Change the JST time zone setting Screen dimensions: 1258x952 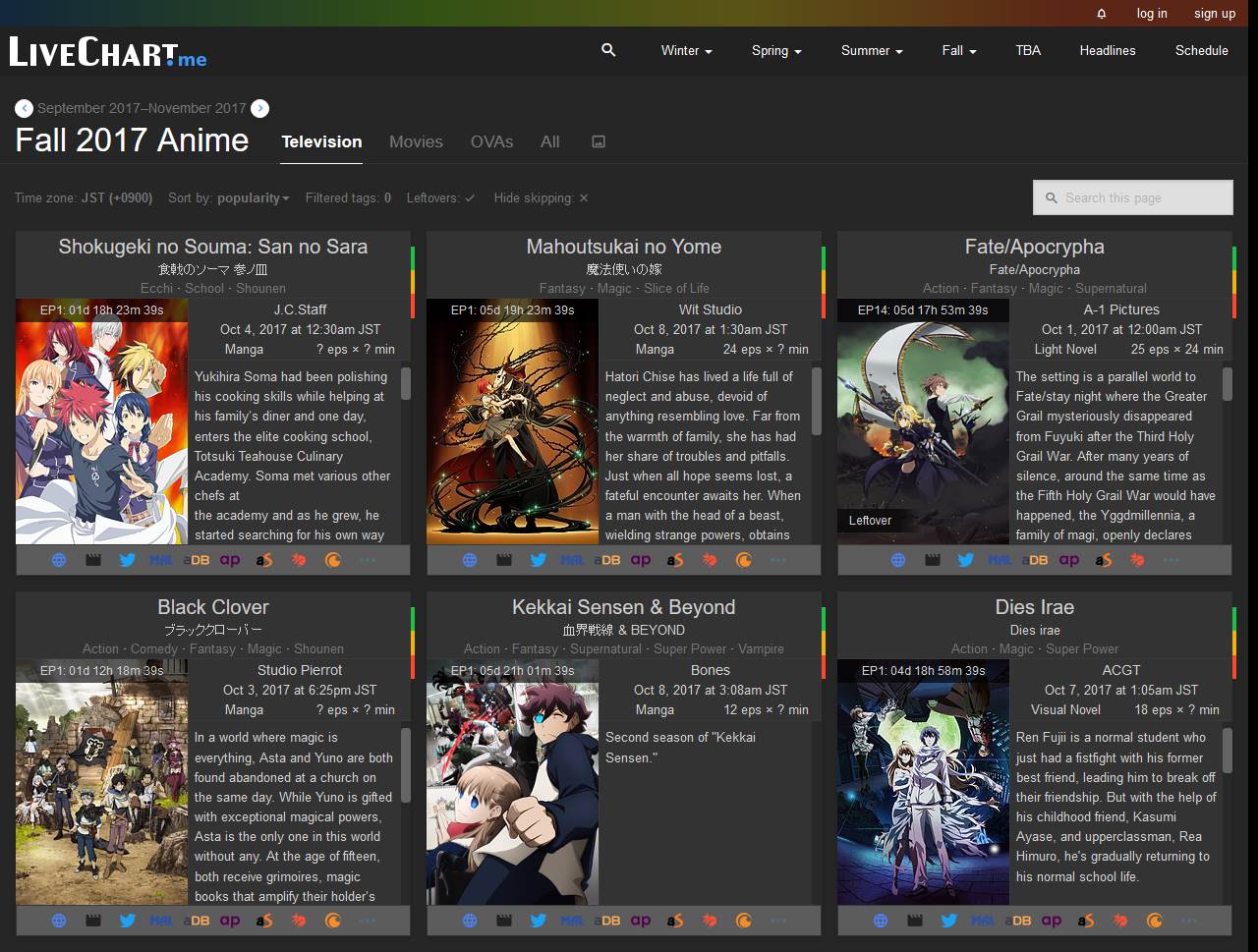84,197
